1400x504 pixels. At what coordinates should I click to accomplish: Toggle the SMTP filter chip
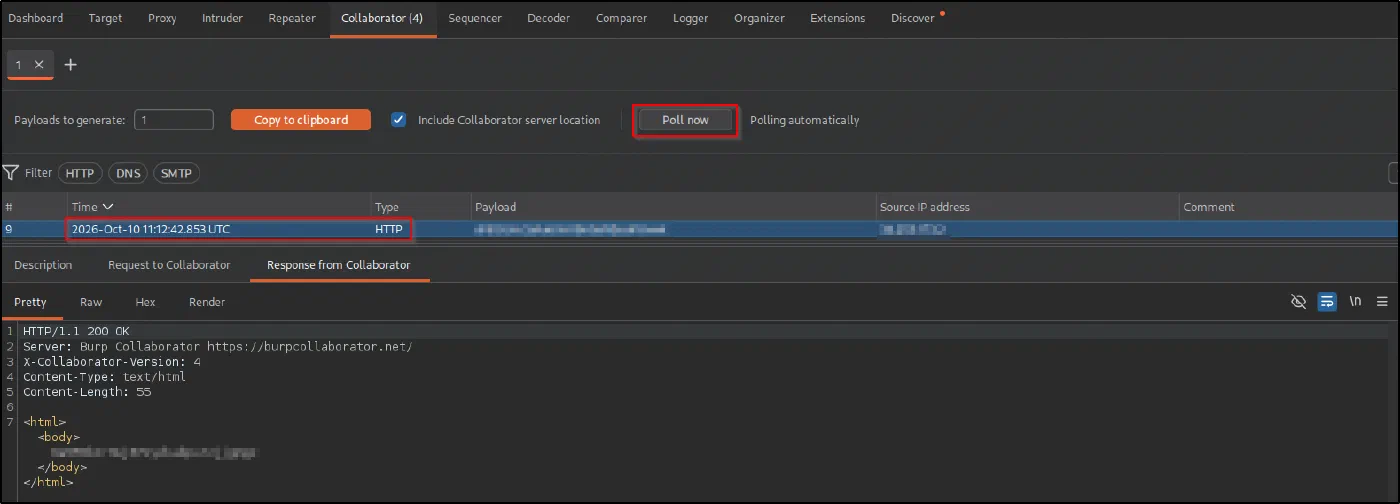click(x=176, y=173)
